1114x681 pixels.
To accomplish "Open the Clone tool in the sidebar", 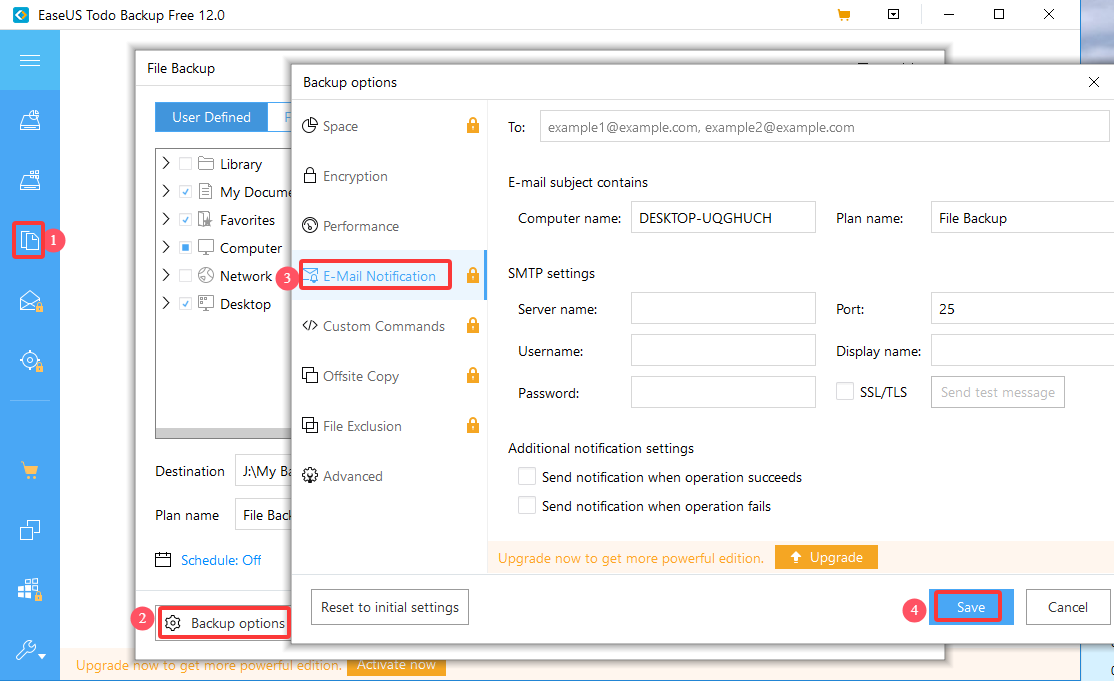I will click(30, 530).
